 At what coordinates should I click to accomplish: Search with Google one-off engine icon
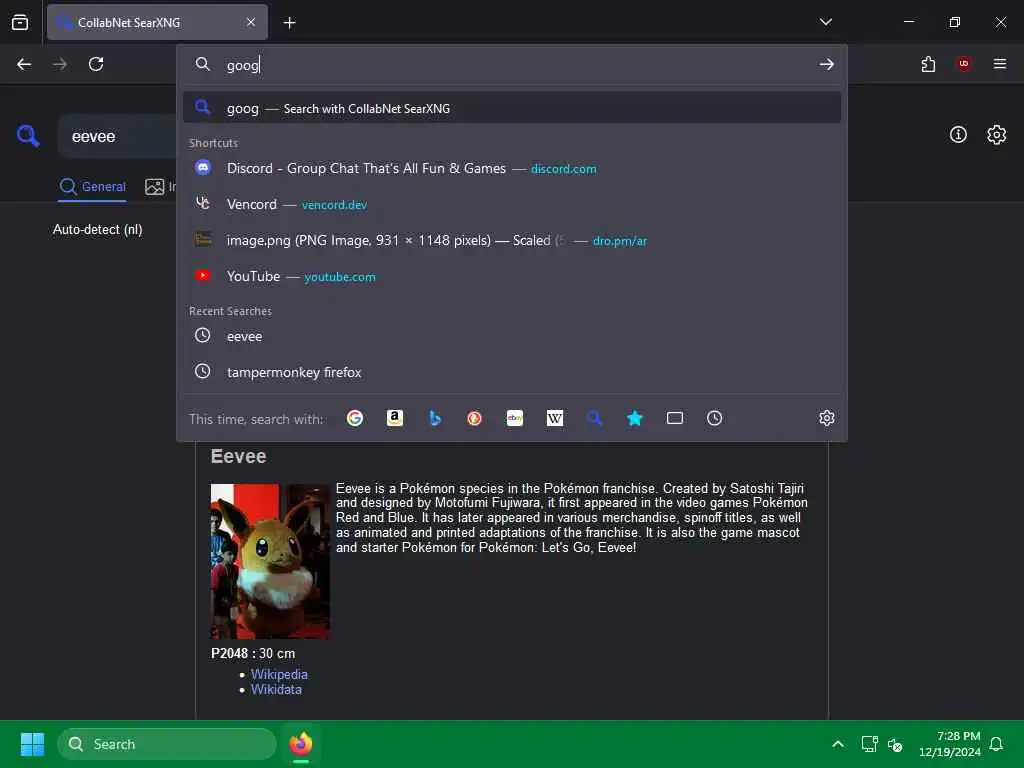355,418
